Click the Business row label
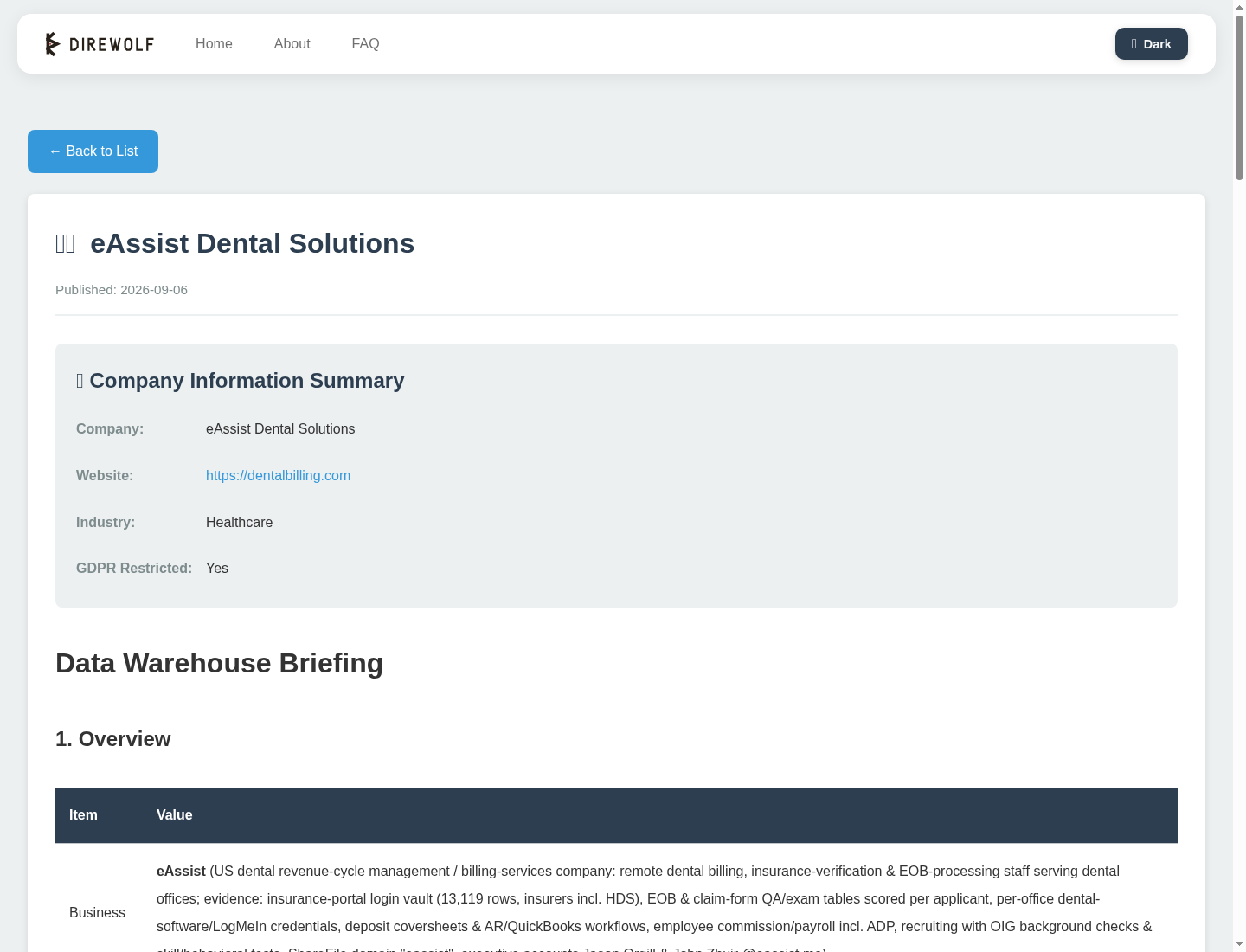 97,912
